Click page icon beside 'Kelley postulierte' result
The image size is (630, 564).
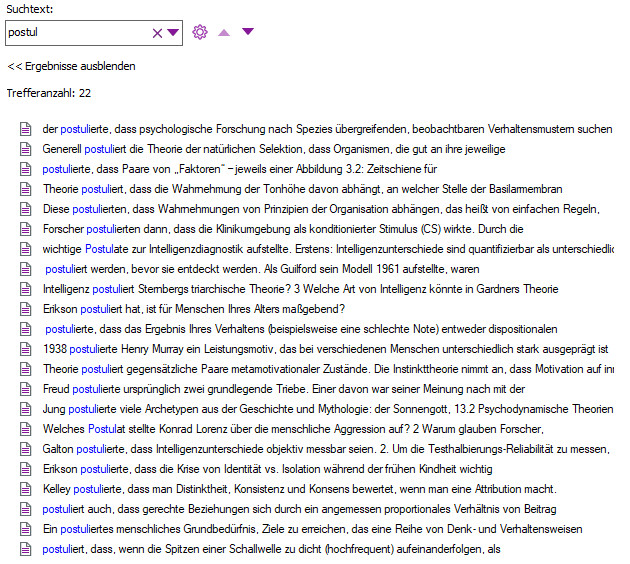click(26, 489)
